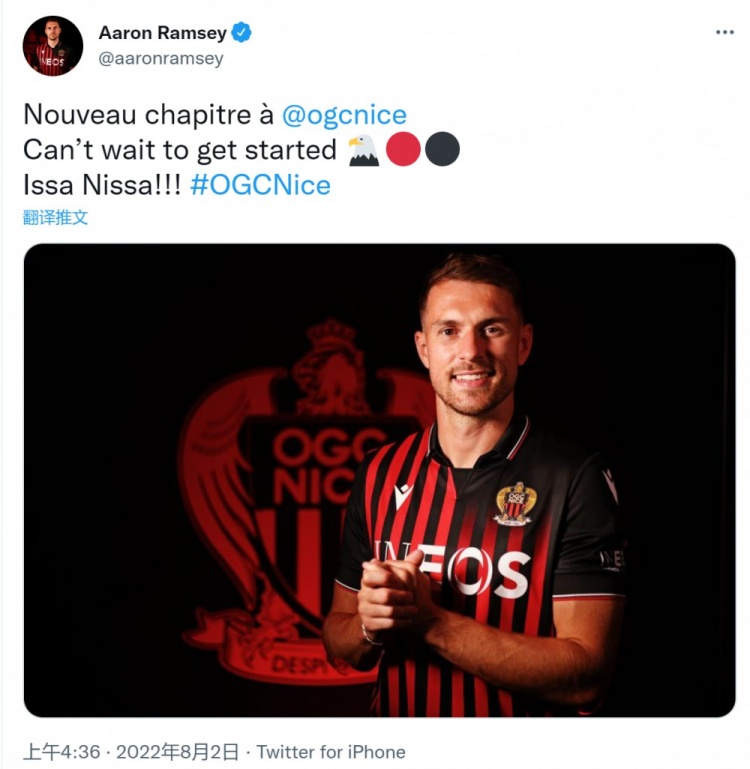Open the Twitter for iPhone source label
Image resolution: width=750 pixels, height=769 pixels.
(331, 752)
